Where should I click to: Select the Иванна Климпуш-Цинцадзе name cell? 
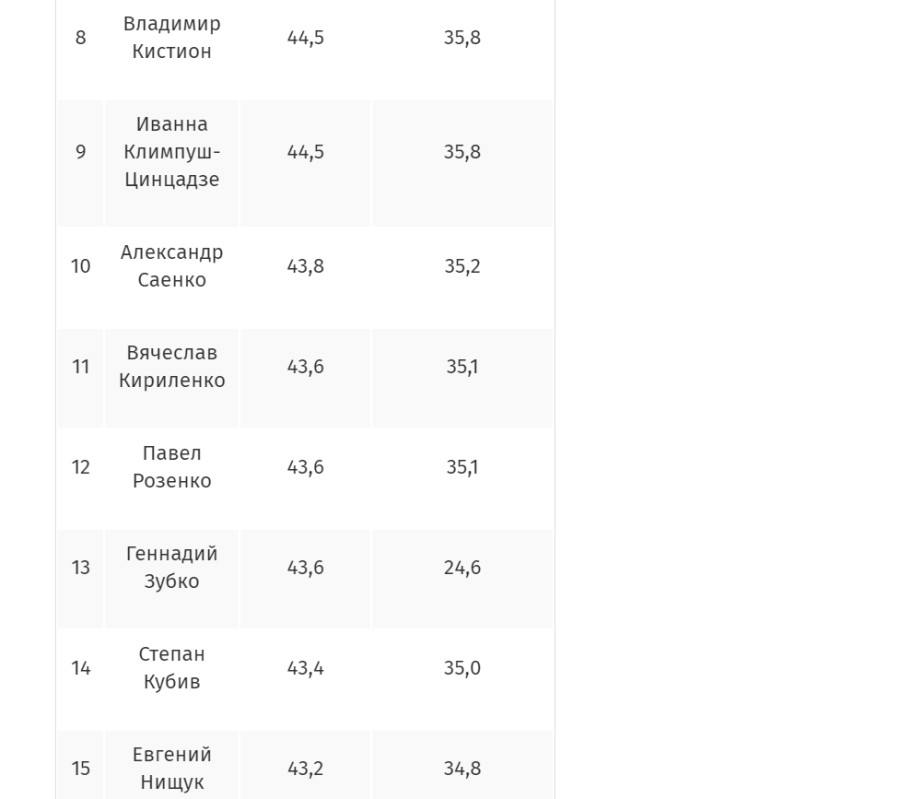coord(172,152)
